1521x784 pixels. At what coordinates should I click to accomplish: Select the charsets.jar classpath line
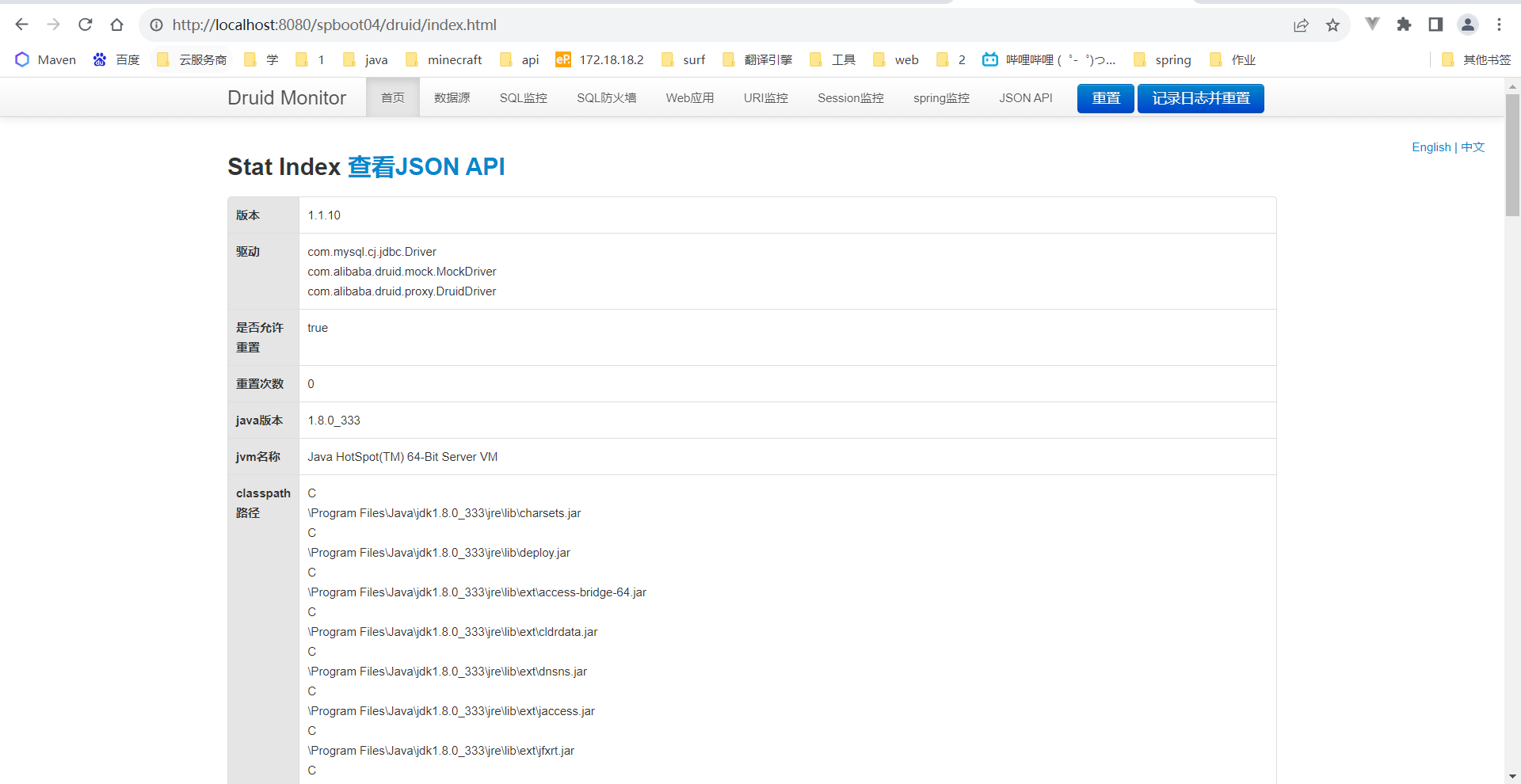click(x=444, y=513)
